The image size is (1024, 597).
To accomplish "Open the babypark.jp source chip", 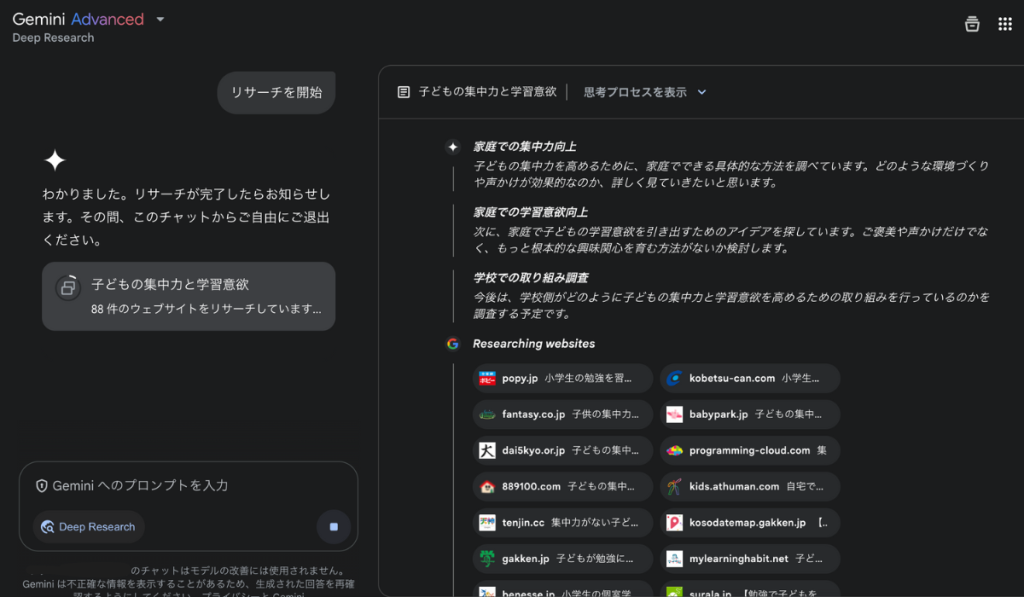I will [749, 414].
